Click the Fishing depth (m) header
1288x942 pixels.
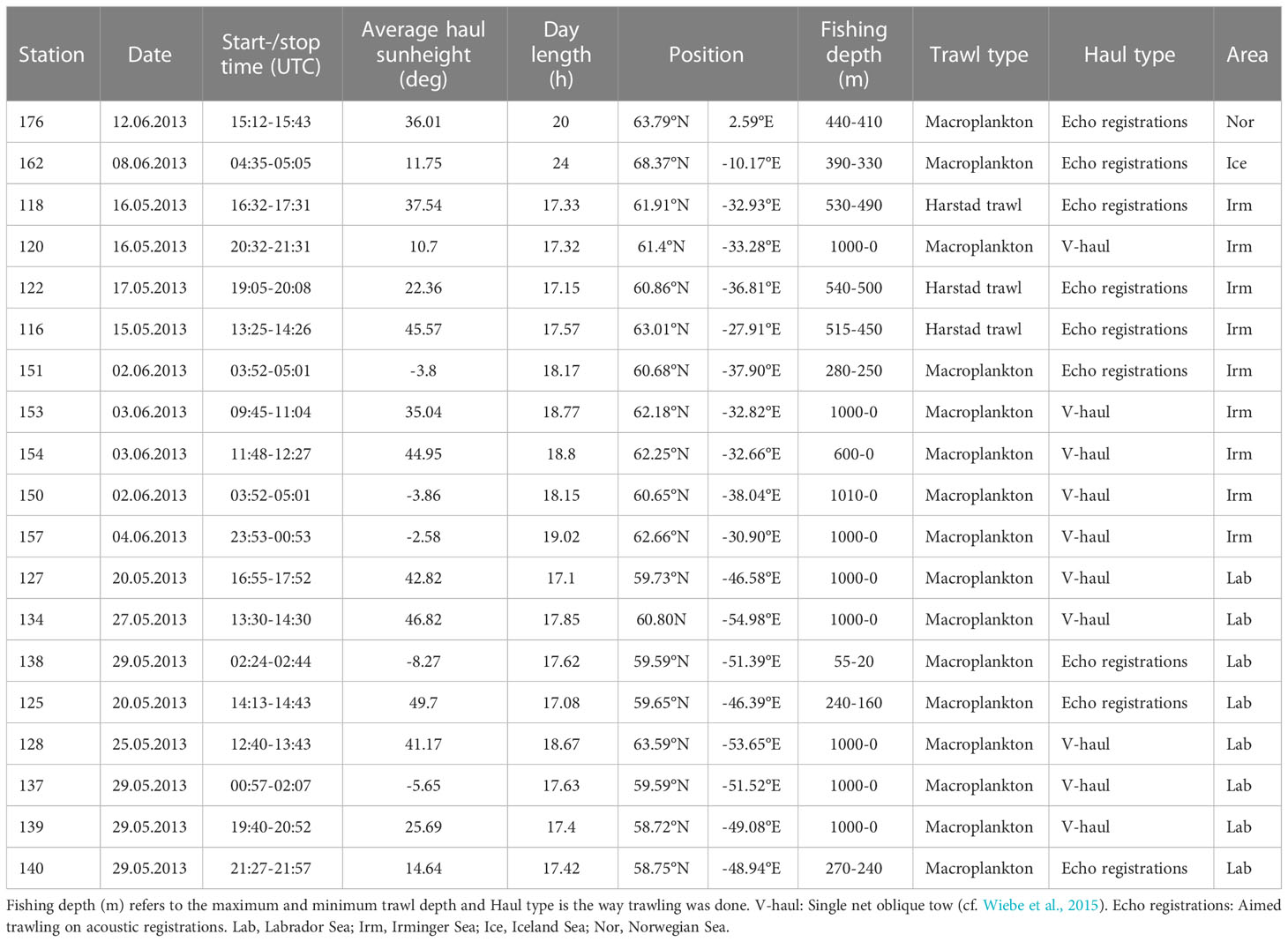pyautogui.click(x=853, y=55)
